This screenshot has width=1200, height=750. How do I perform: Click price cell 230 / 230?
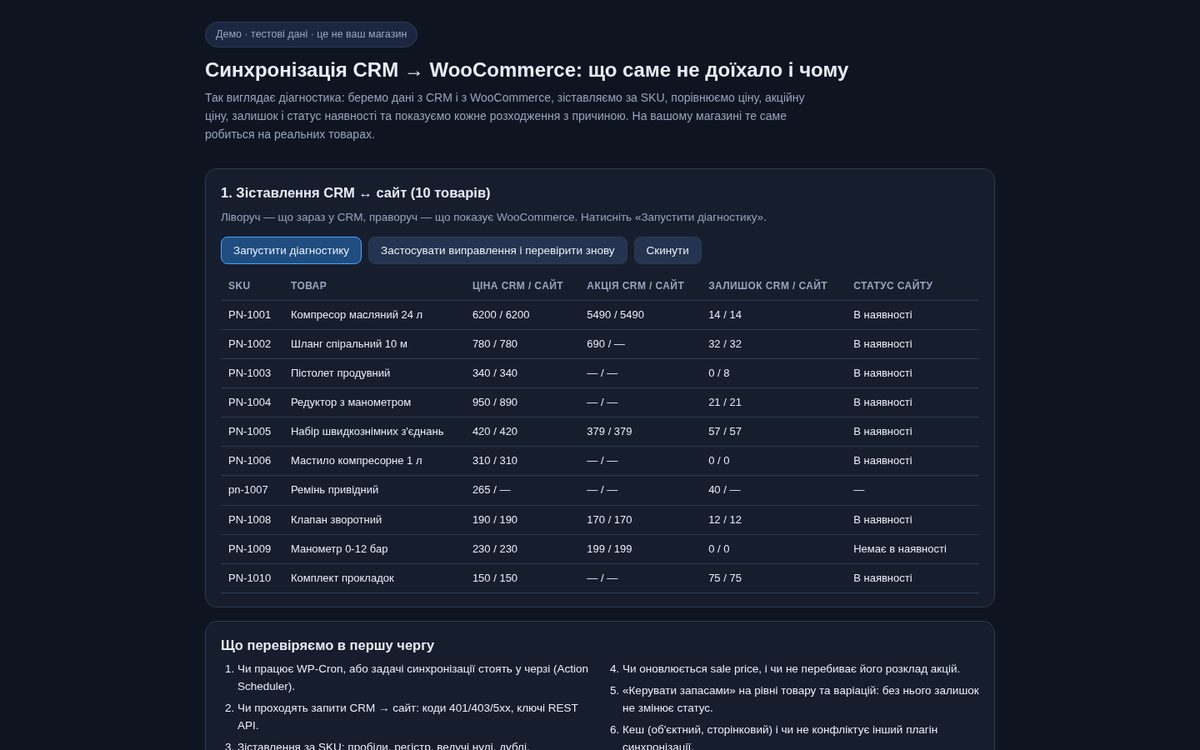coord(495,549)
